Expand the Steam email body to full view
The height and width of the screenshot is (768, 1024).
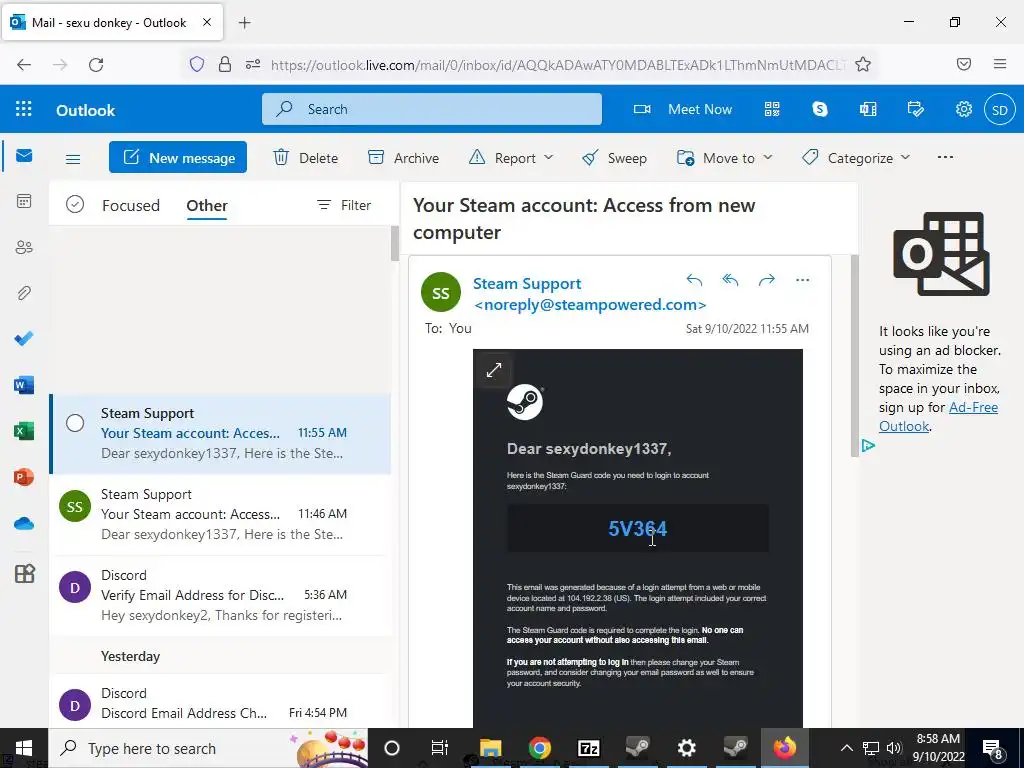coord(494,370)
